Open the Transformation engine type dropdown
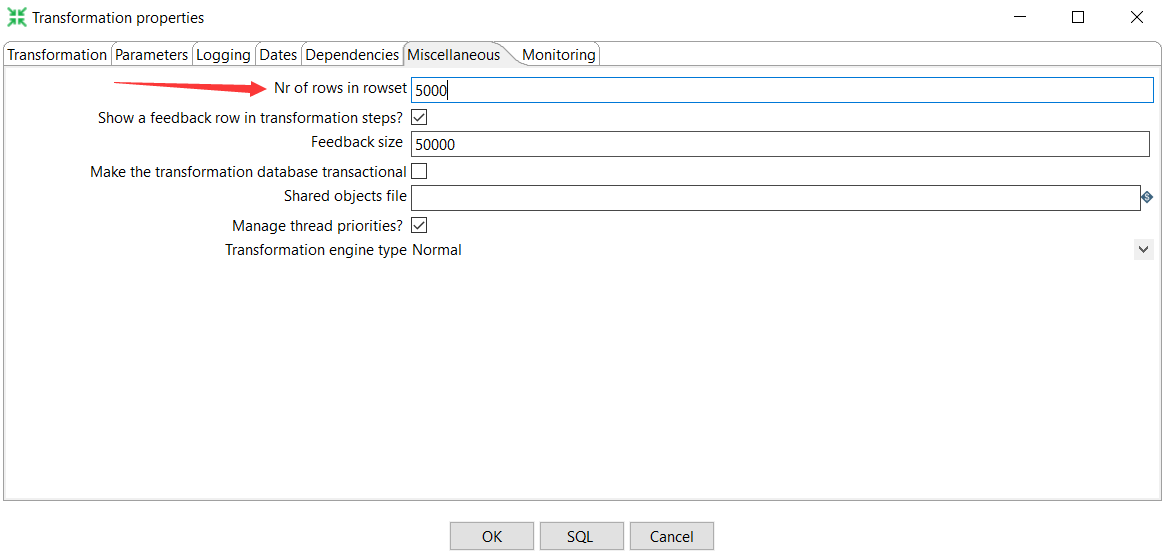 [1143, 250]
